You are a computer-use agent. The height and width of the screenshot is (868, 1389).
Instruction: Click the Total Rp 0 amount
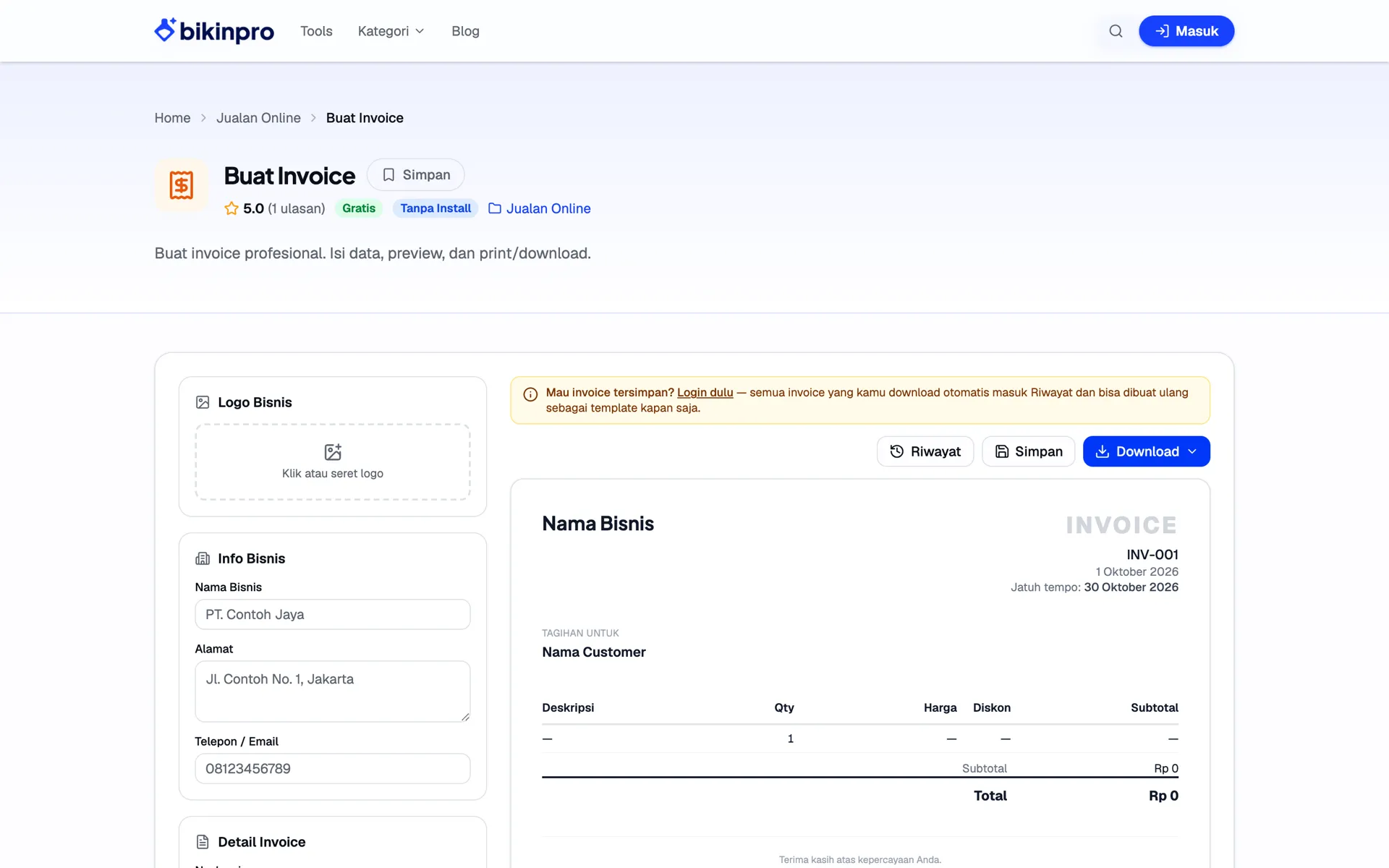tap(1163, 796)
